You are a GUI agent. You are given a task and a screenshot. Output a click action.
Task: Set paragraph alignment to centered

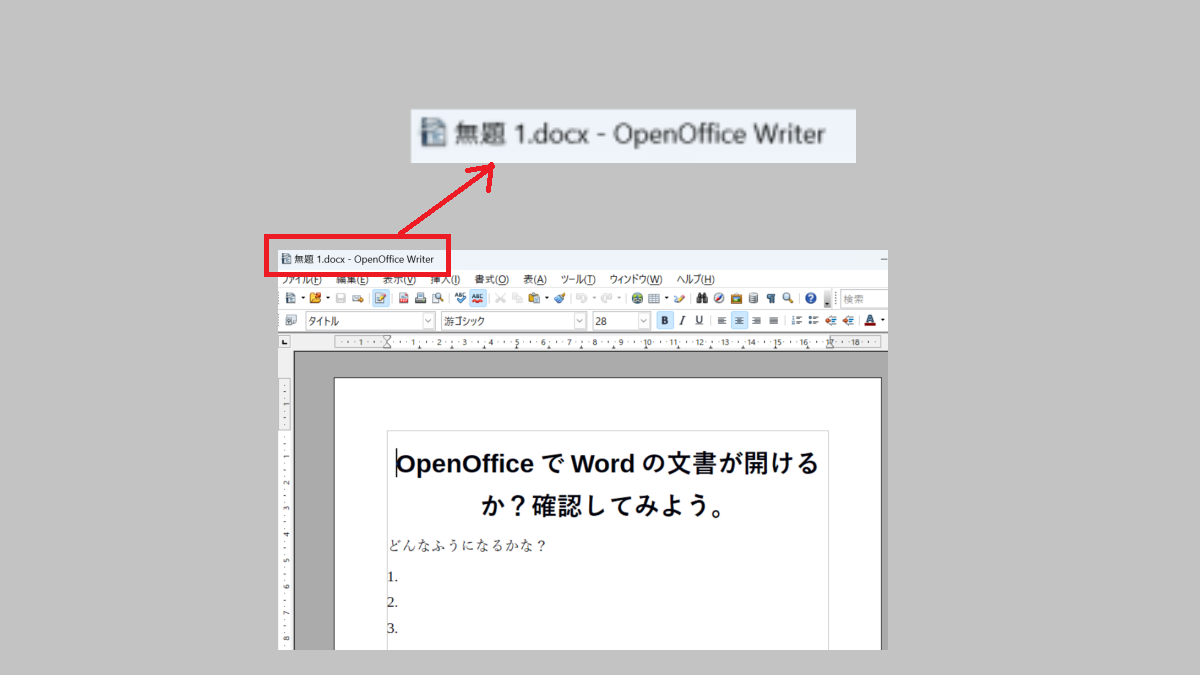739,321
